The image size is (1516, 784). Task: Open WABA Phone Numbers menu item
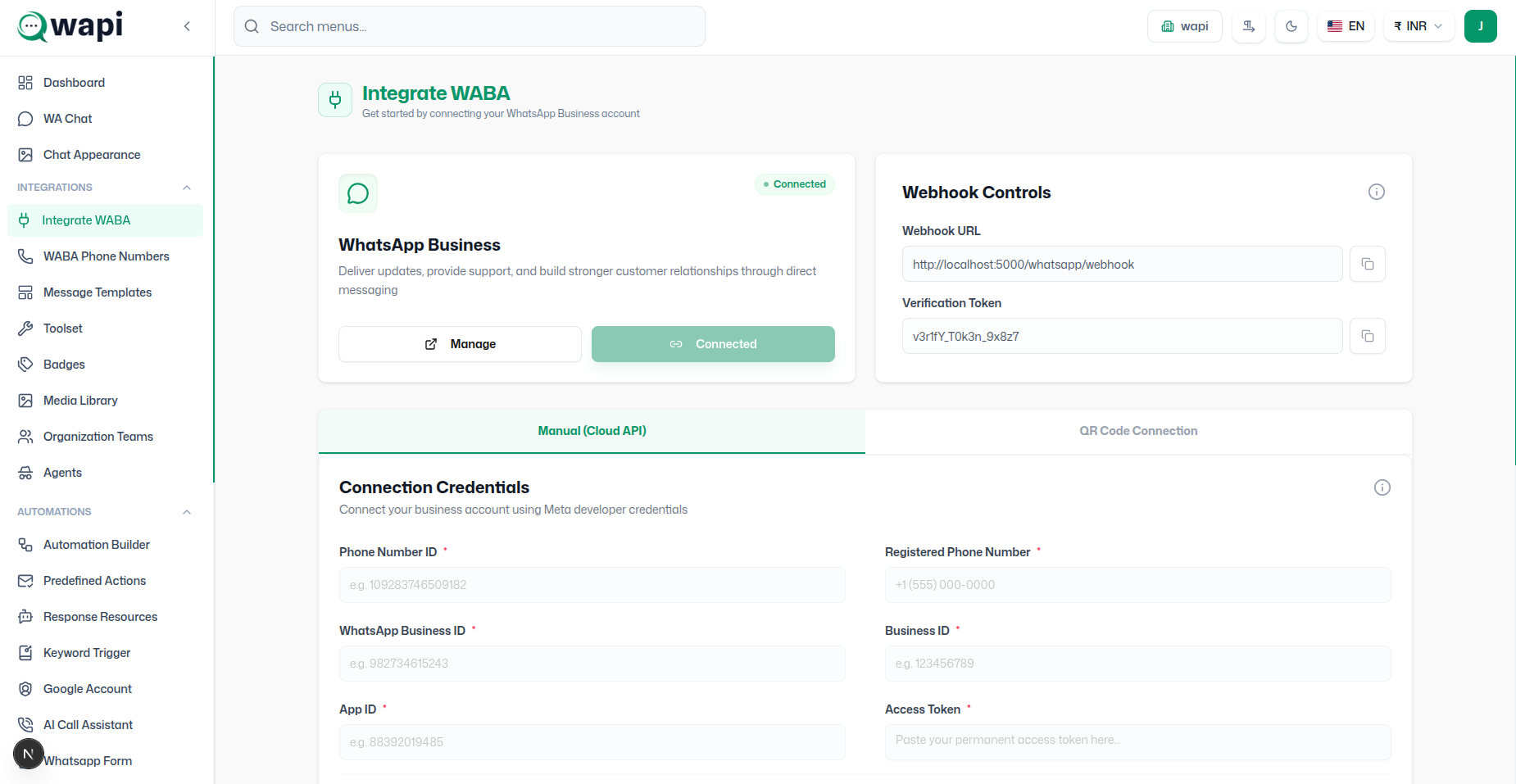pyautogui.click(x=105, y=256)
